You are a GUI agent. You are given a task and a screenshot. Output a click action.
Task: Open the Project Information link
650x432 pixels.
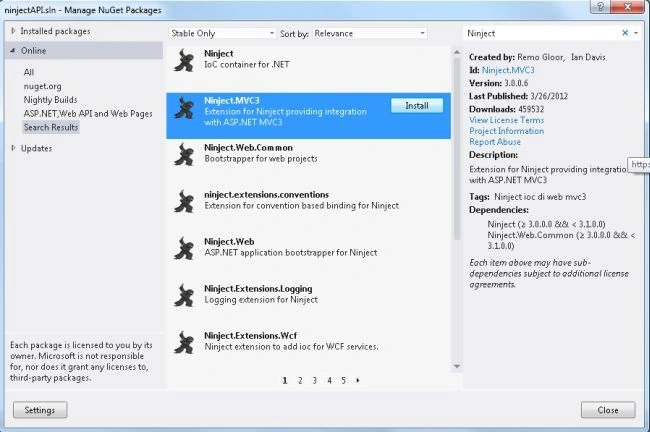506,131
